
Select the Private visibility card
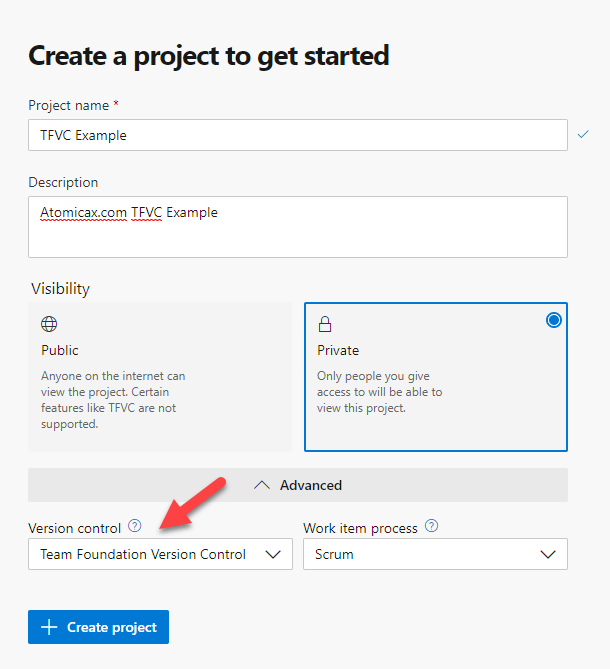(436, 377)
